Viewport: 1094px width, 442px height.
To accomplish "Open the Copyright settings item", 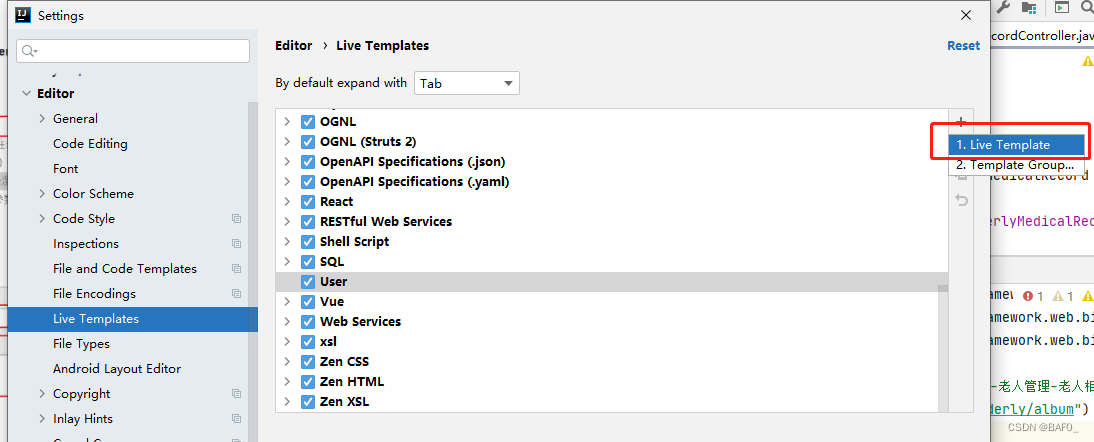I will (x=82, y=394).
